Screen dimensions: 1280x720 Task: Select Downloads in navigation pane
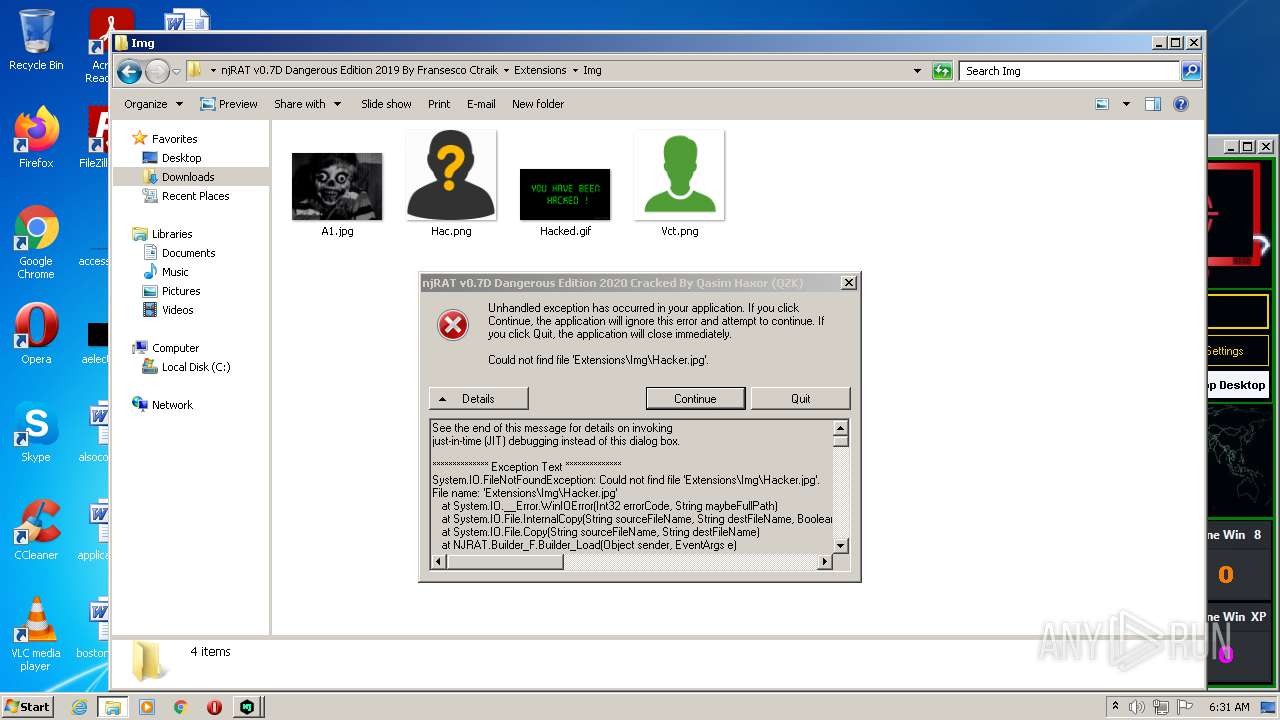tap(188, 177)
